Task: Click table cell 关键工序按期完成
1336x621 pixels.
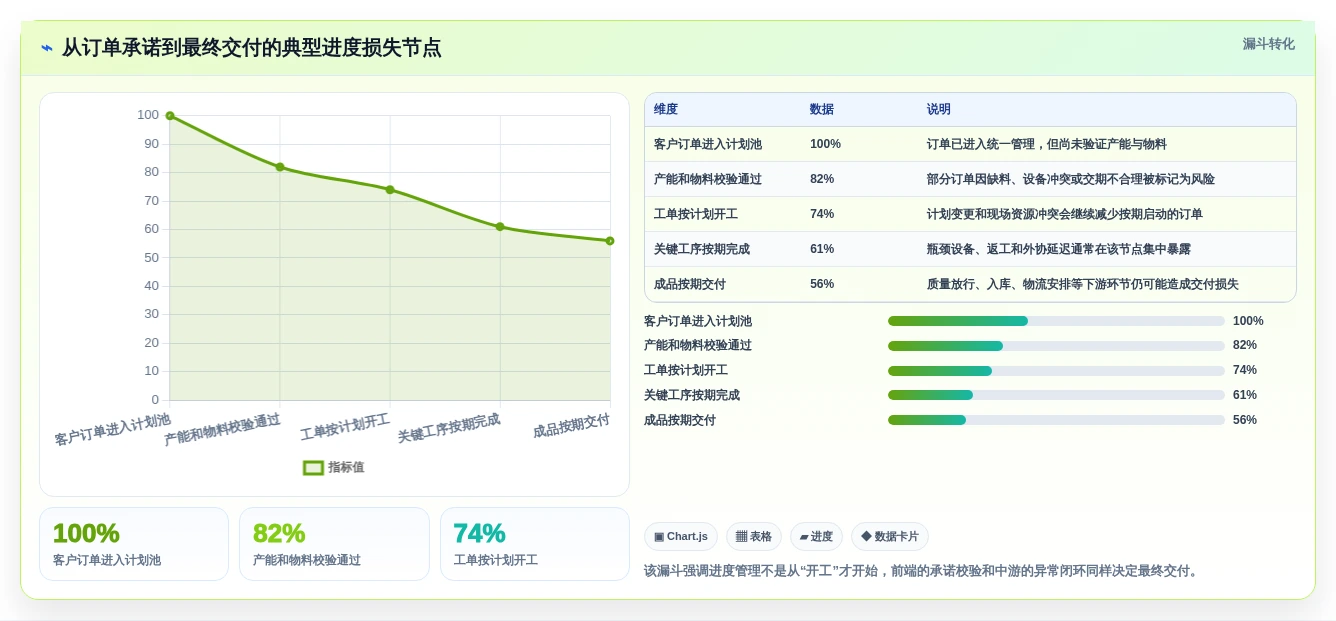Action: pyautogui.click(x=702, y=250)
